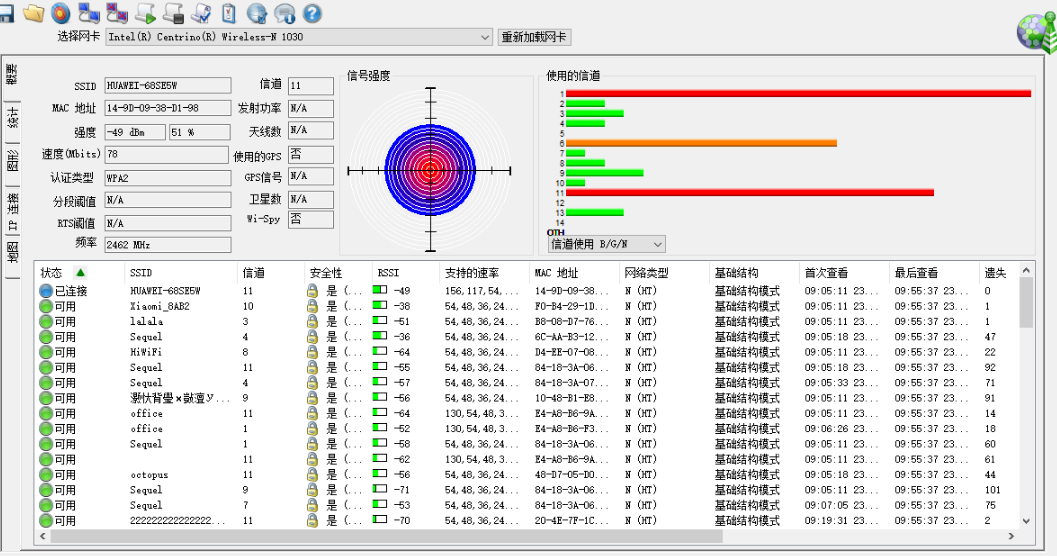Viewport: 1057px width, 556px height.
Task: Click the red channel 11 usage bar
Action: coord(750,193)
